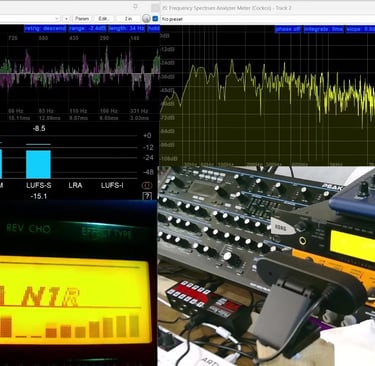The height and width of the screenshot is (366, 375).
Task: Toggle the plugin bypass checkbox
Action: (x=155, y=19)
